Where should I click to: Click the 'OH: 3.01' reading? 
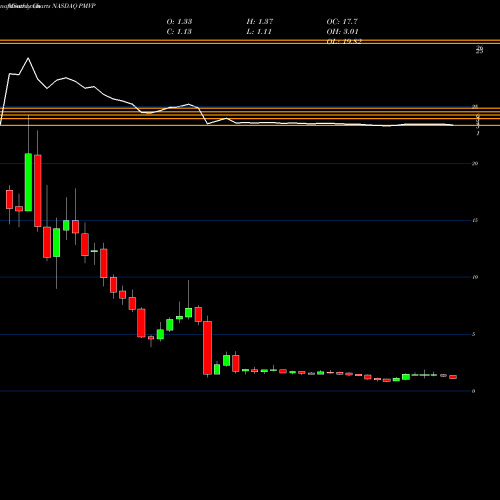point(342,32)
